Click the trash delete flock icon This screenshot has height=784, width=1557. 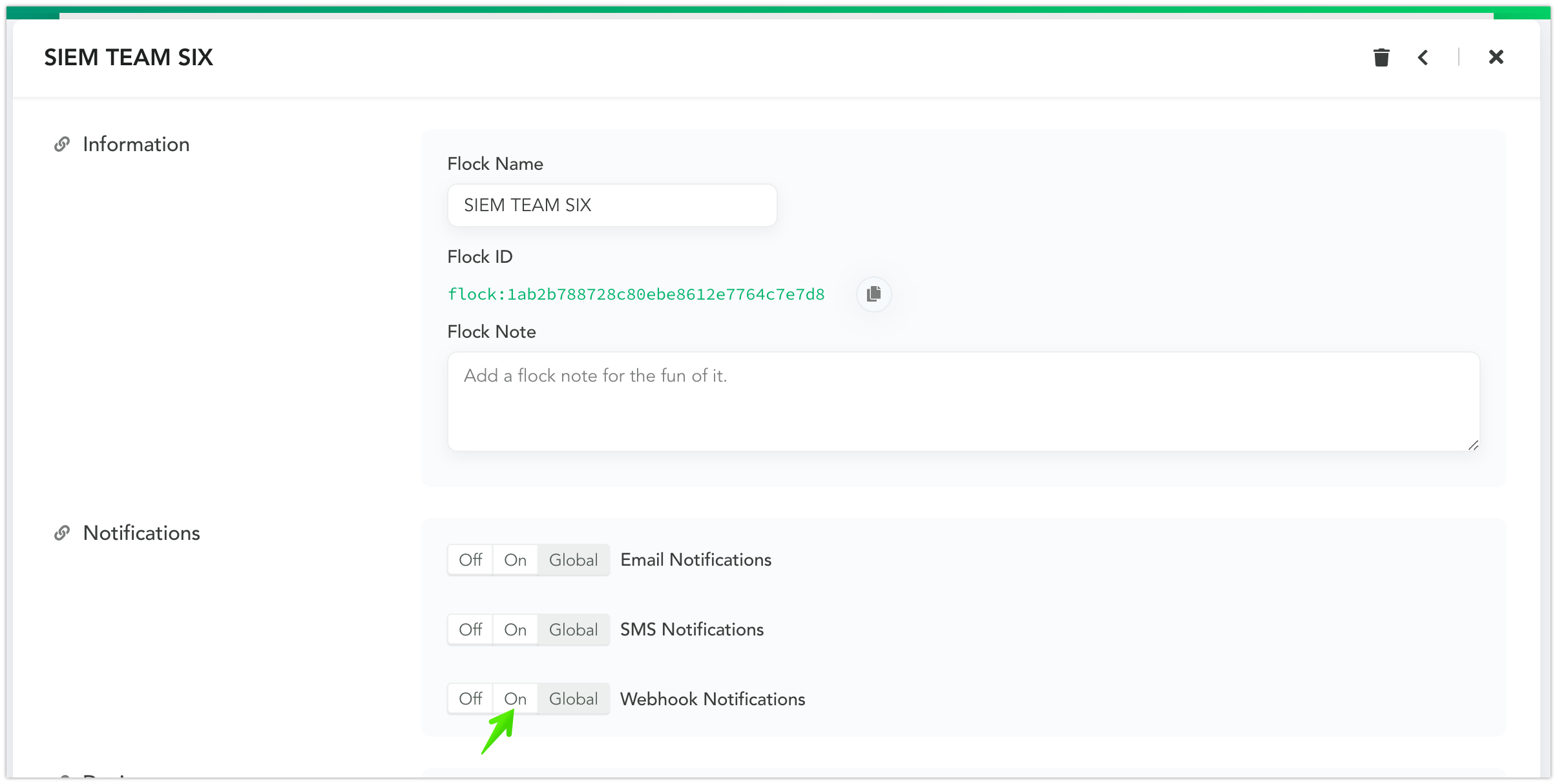pos(1381,57)
